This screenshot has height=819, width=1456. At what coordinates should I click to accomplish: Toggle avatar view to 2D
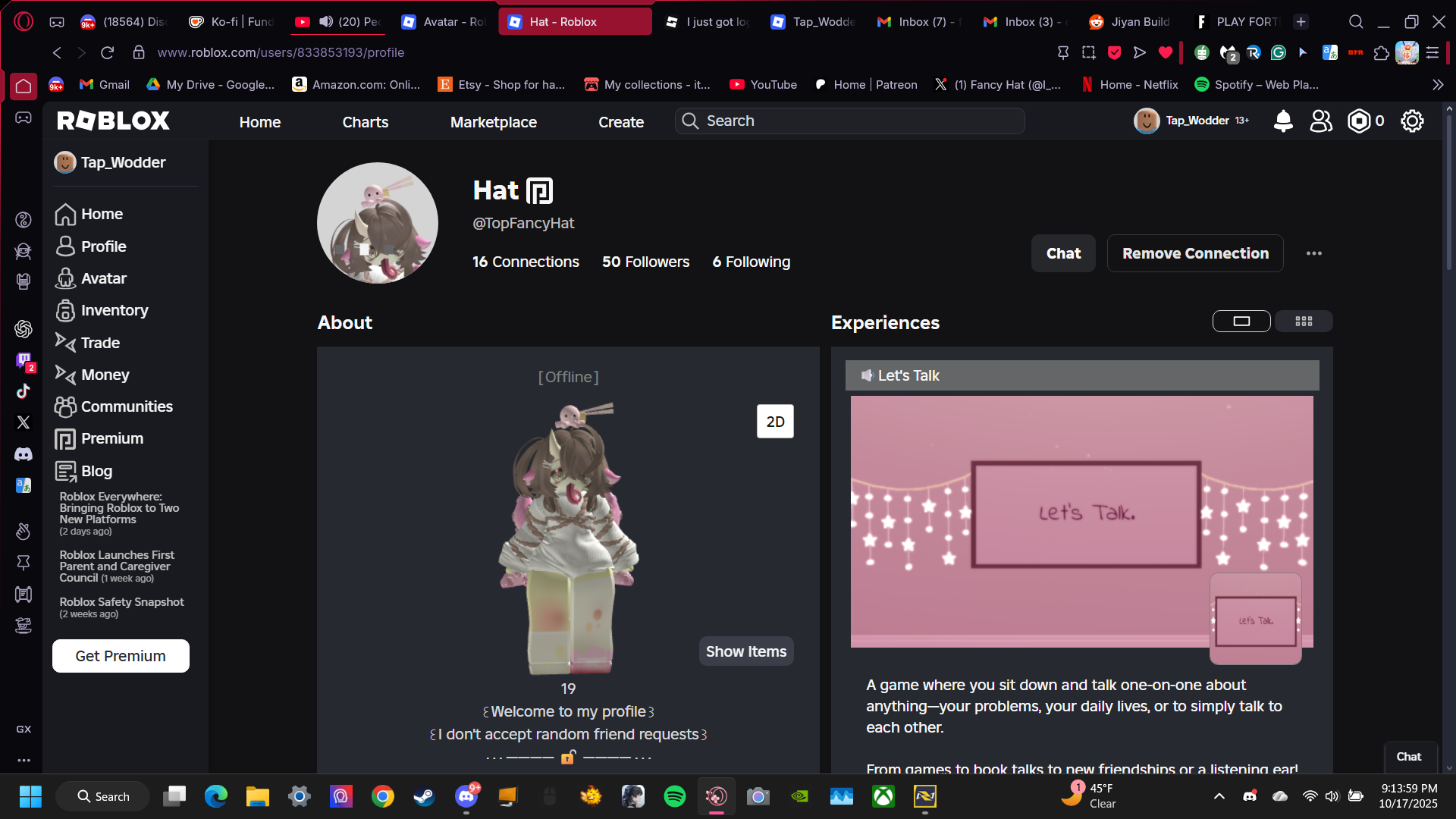point(775,422)
